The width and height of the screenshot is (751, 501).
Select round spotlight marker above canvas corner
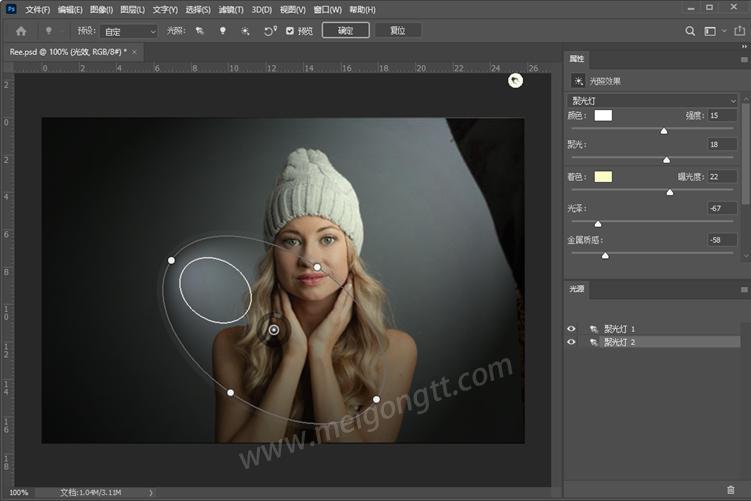pyautogui.click(x=515, y=80)
